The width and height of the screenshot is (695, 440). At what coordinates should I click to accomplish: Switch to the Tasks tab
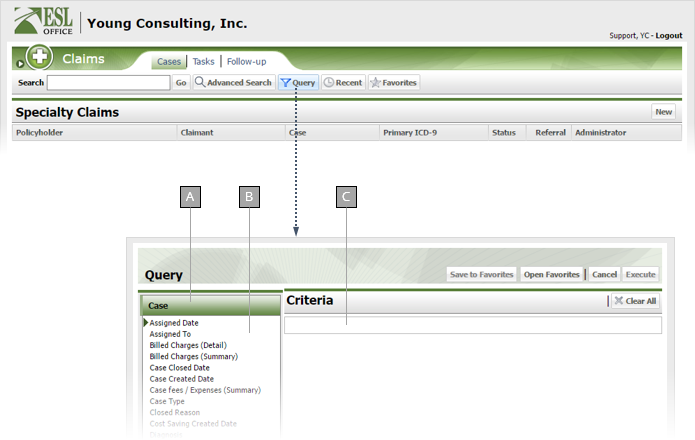[x=203, y=62]
